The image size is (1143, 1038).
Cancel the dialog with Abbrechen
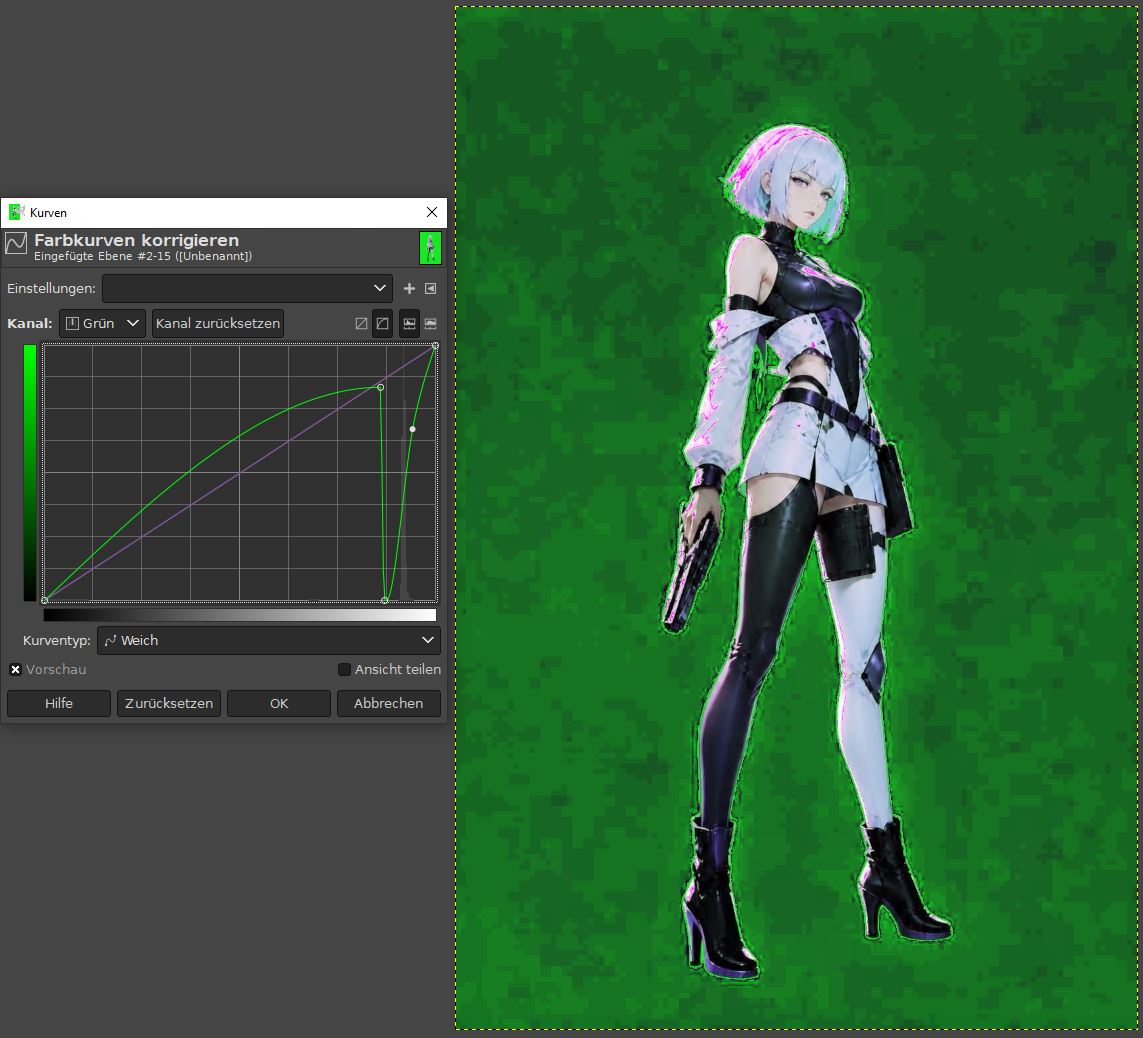[389, 703]
